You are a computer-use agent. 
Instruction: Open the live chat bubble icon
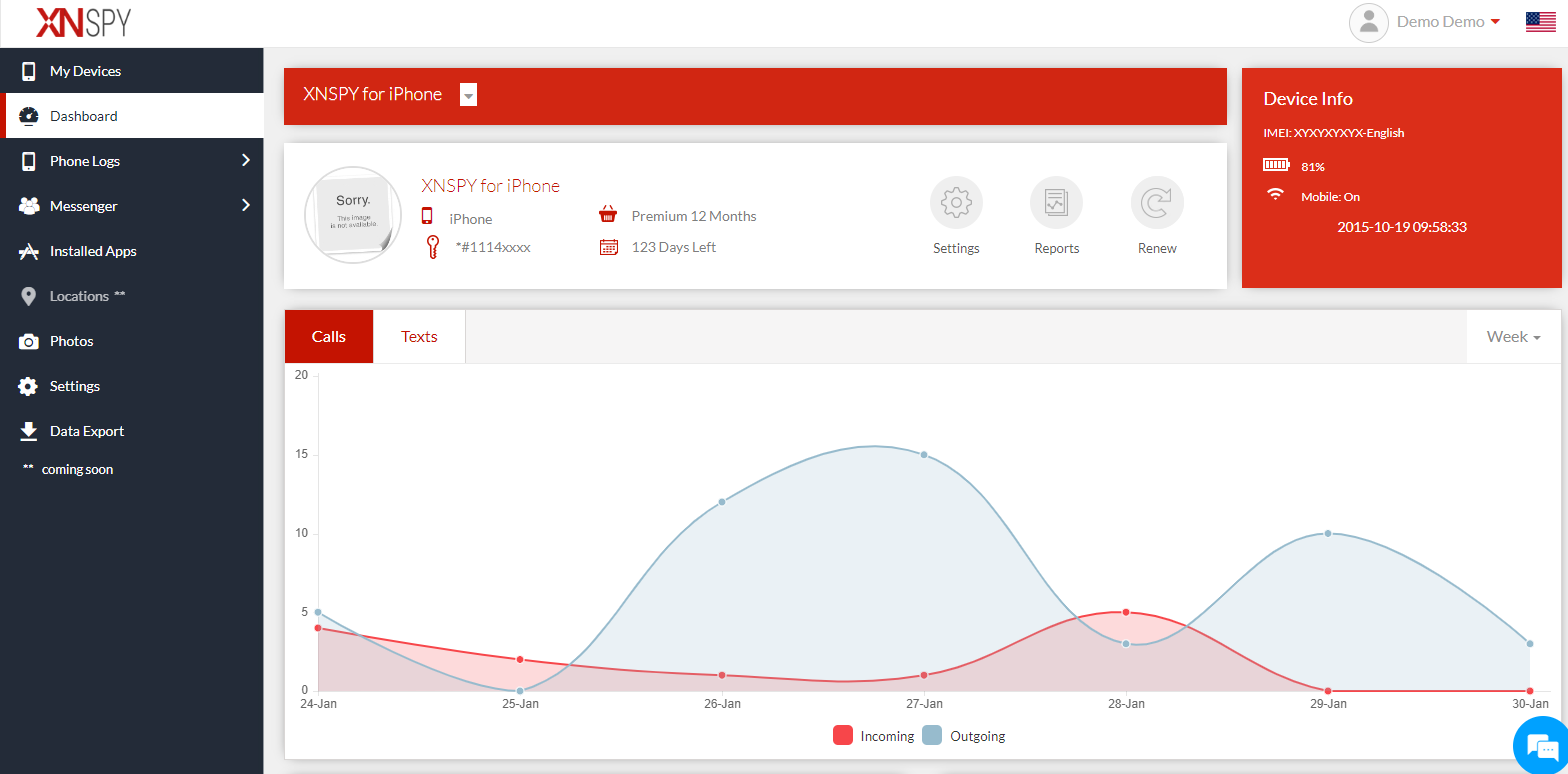point(1538,746)
